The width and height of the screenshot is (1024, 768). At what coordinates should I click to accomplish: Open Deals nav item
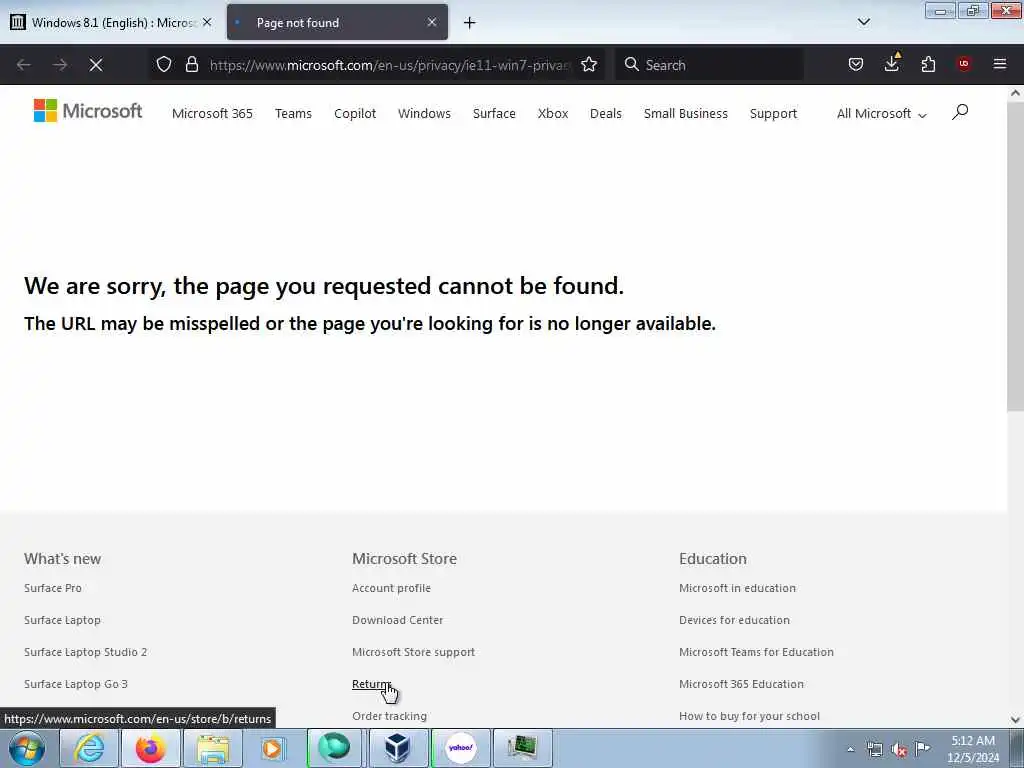coord(605,114)
